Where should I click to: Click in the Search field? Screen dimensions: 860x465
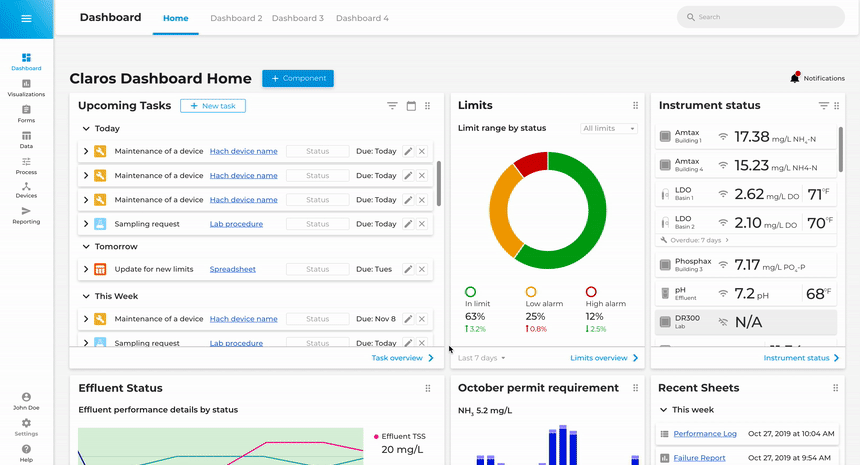761,17
